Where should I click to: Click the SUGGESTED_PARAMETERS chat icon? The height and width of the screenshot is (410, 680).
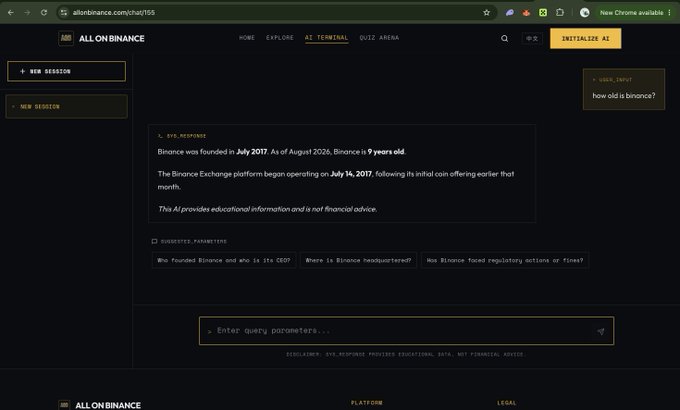coord(154,241)
